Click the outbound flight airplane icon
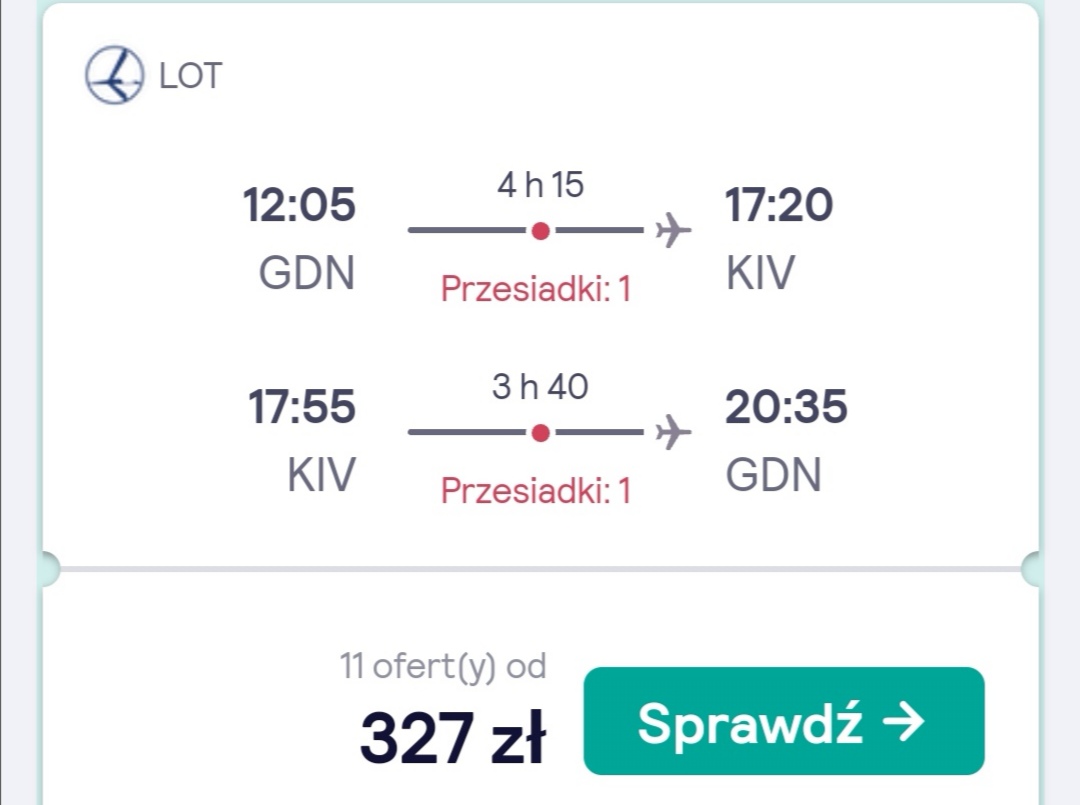This screenshot has width=1080, height=805. click(x=672, y=230)
